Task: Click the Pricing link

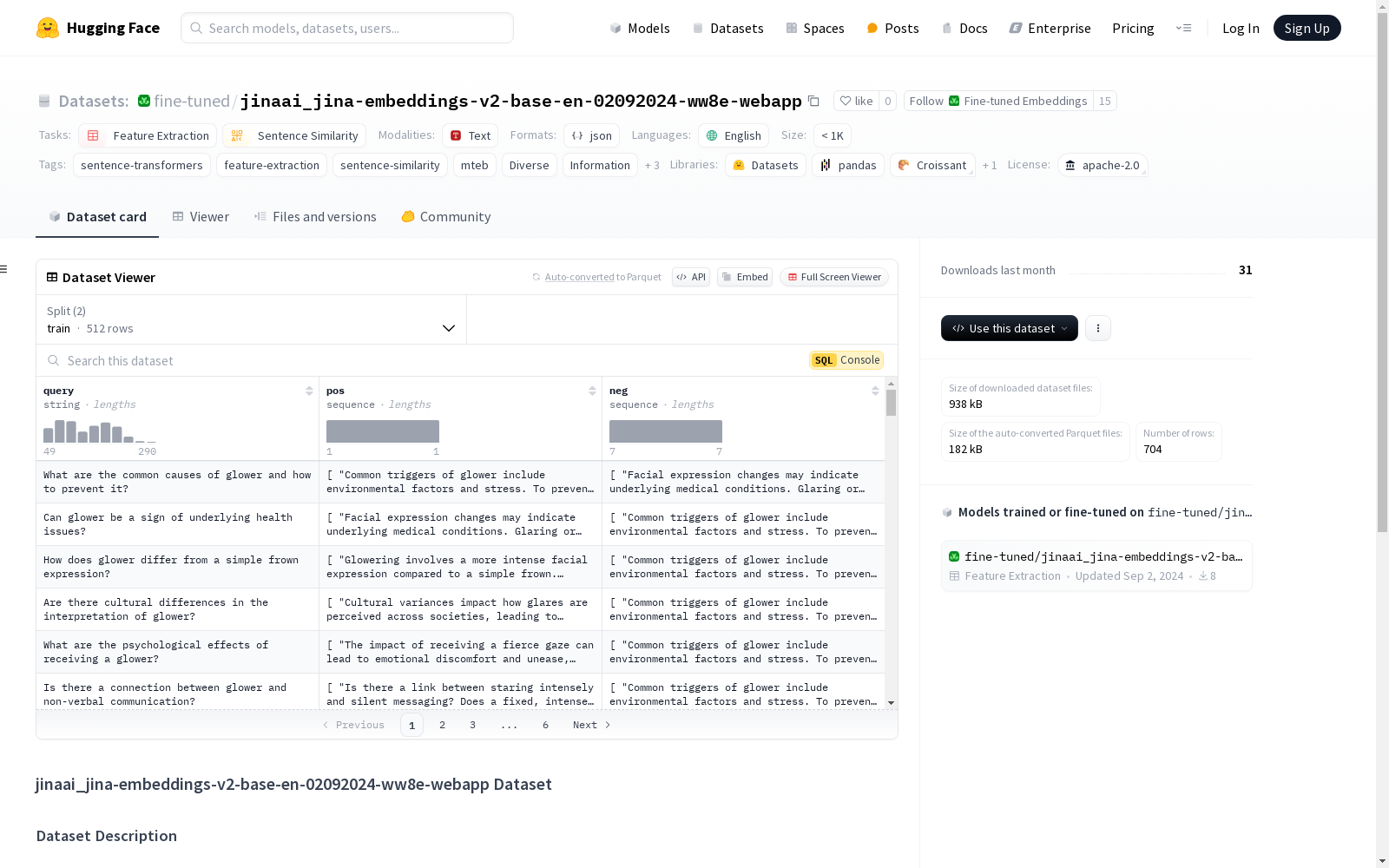Action: [1133, 28]
